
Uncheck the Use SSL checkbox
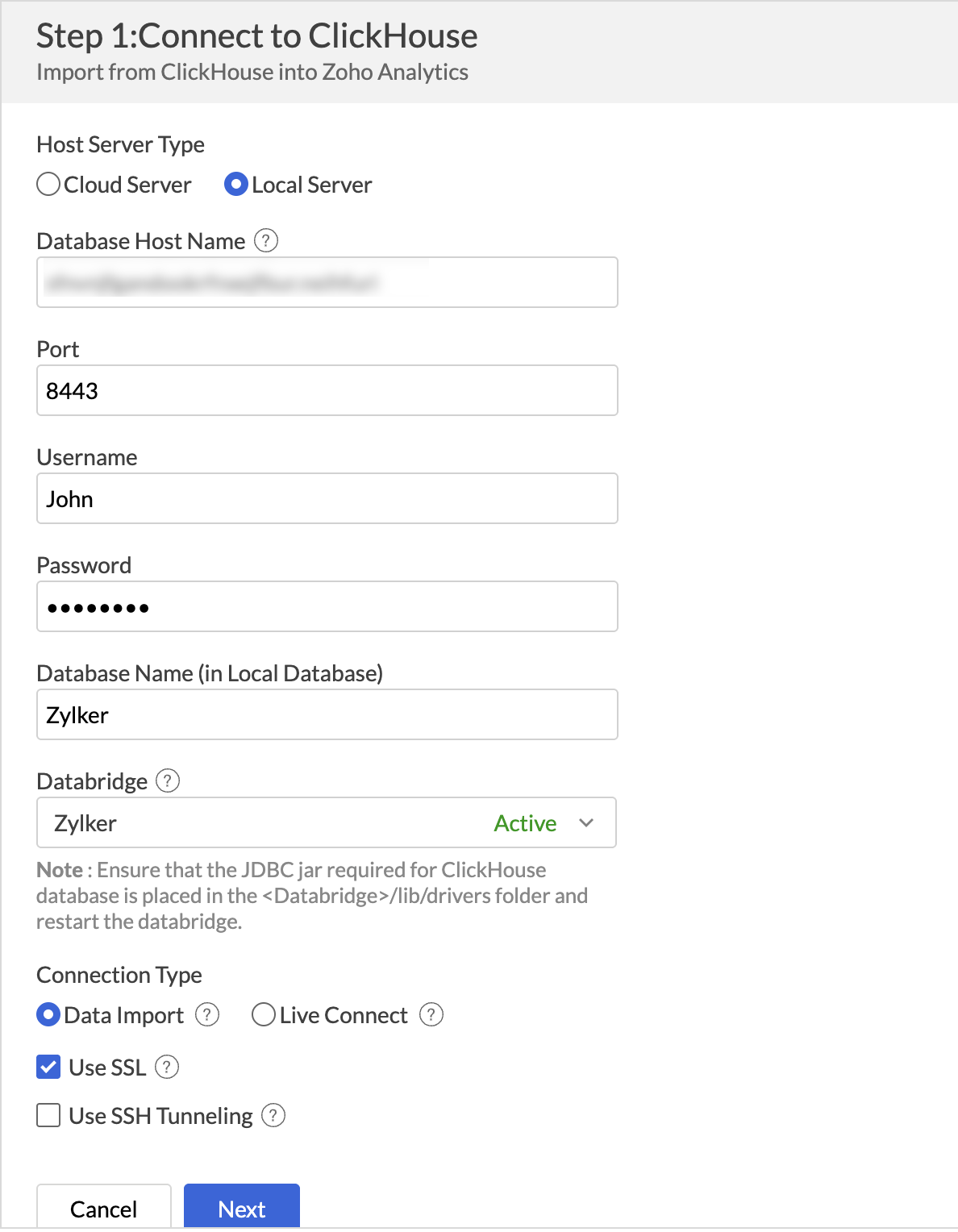(48, 1067)
